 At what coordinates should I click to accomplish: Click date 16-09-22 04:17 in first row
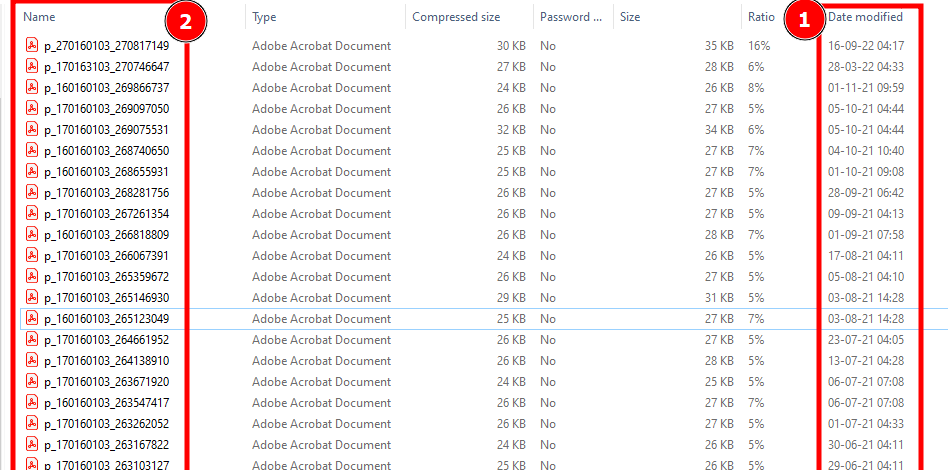click(x=865, y=46)
